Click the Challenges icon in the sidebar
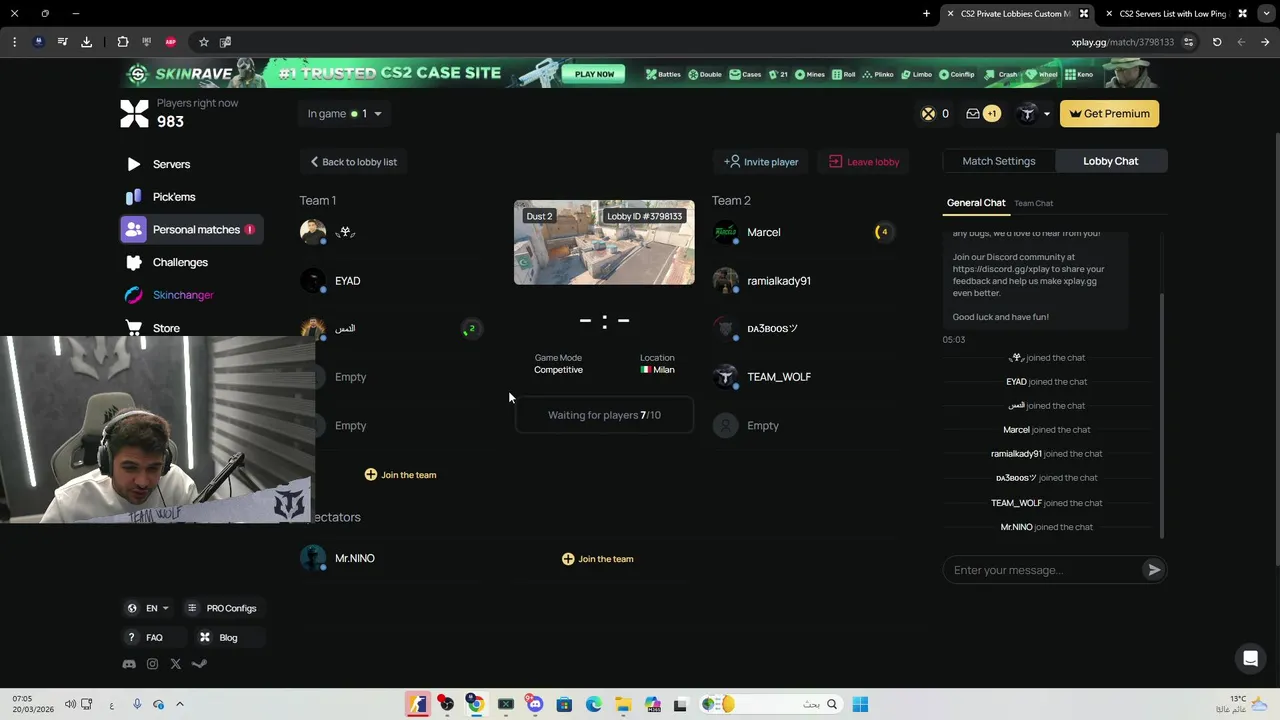This screenshot has height=720, width=1280. 134,262
